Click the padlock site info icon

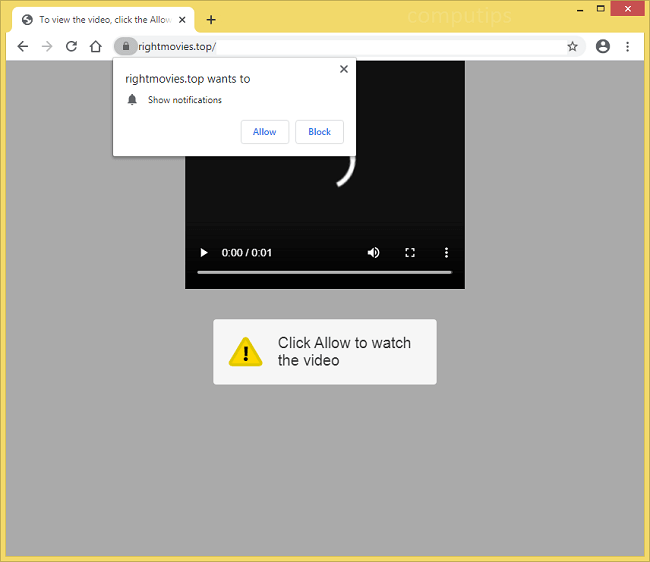click(125, 46)
